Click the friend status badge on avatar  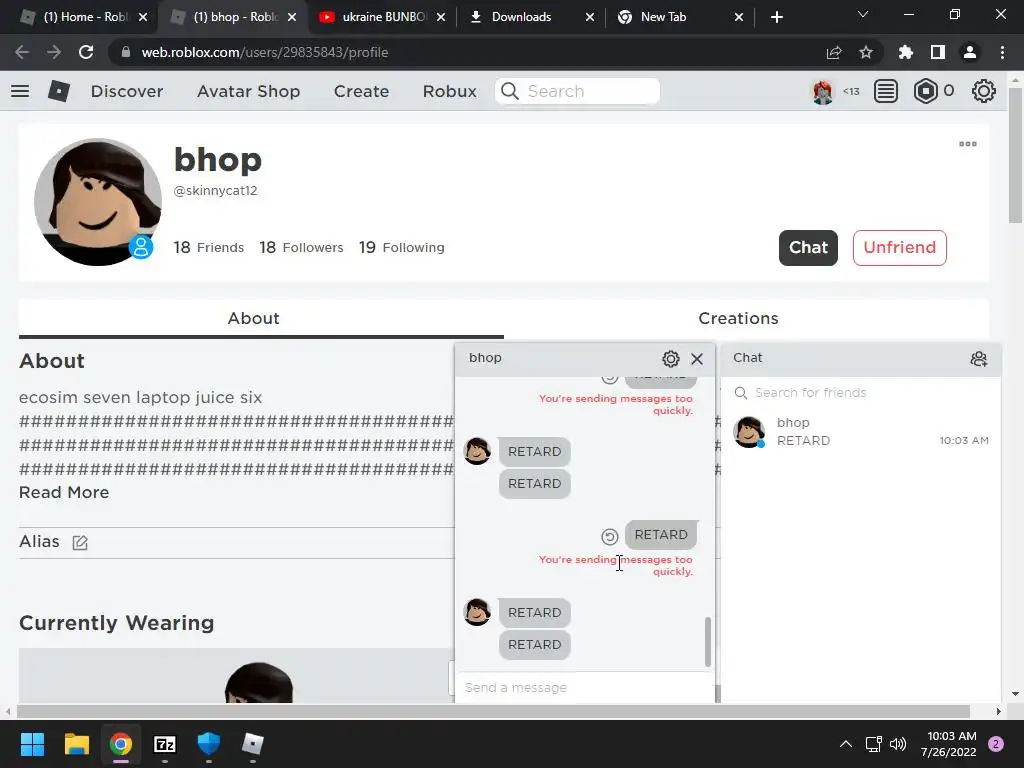point(141,247)
